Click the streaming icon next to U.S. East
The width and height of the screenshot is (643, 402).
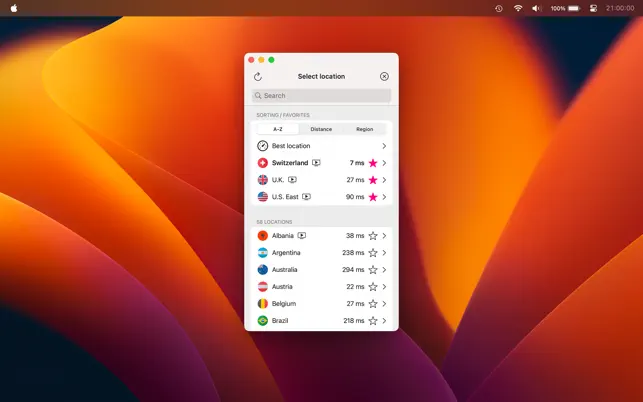coord(306,197)
